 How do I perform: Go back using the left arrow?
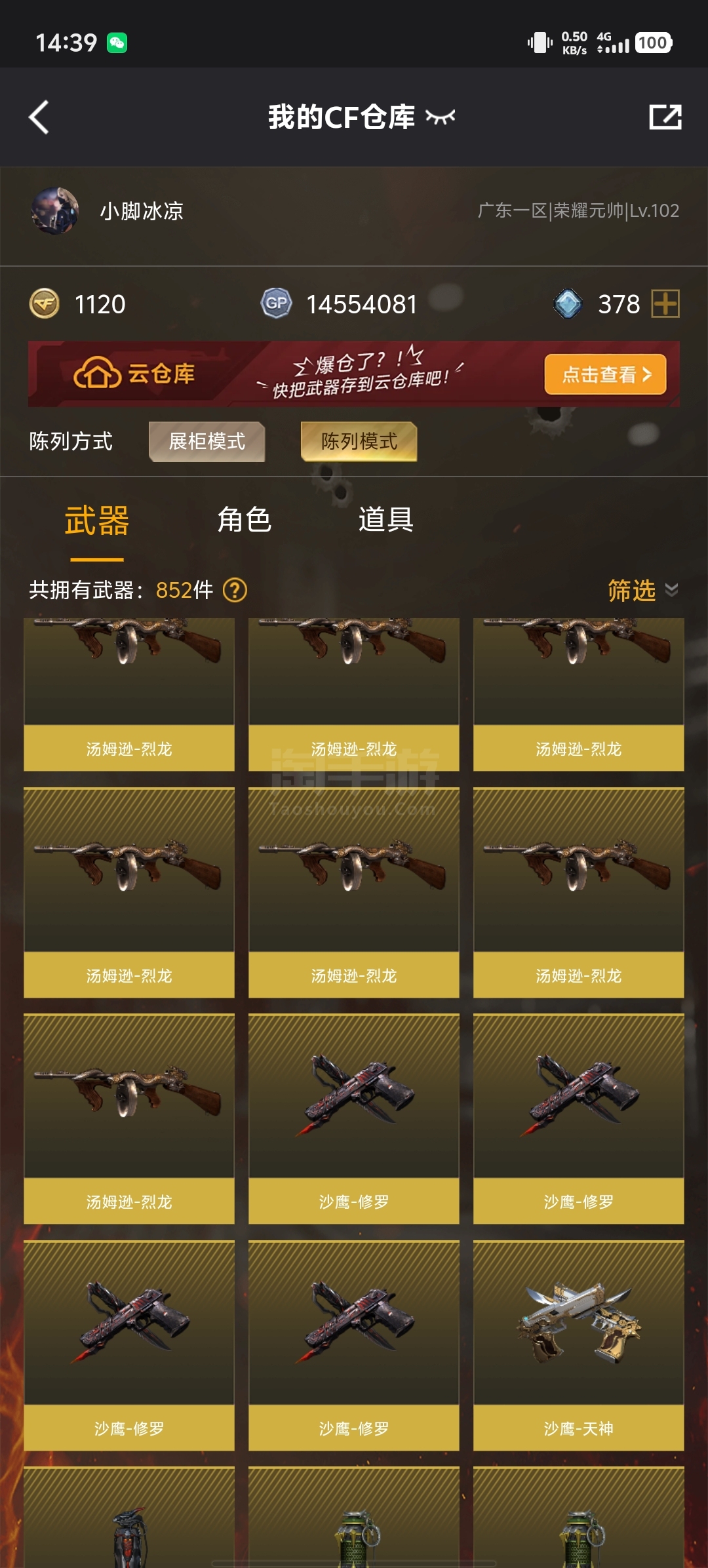(39, 117)
